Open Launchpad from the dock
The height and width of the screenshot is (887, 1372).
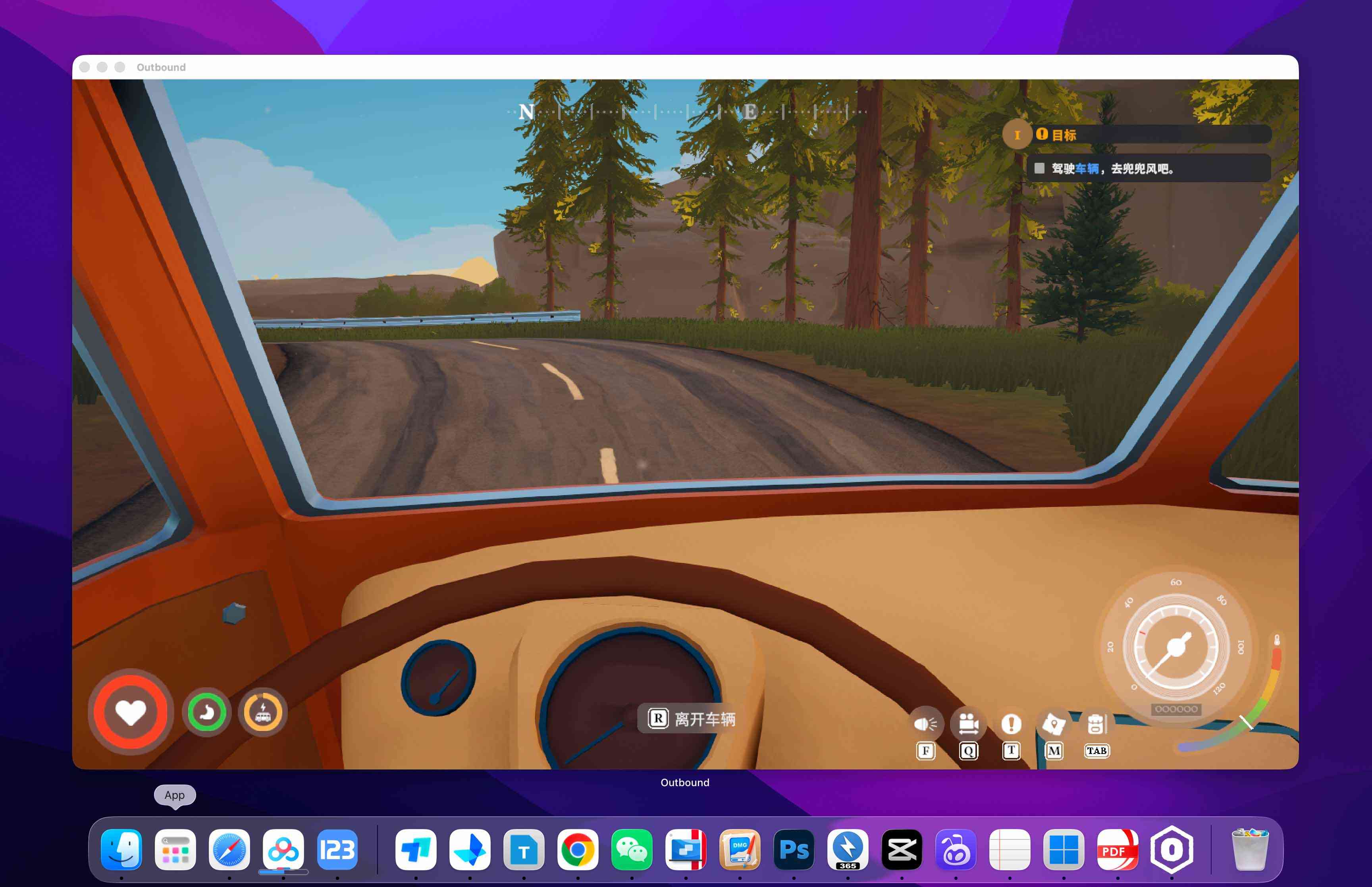(175, 850)
